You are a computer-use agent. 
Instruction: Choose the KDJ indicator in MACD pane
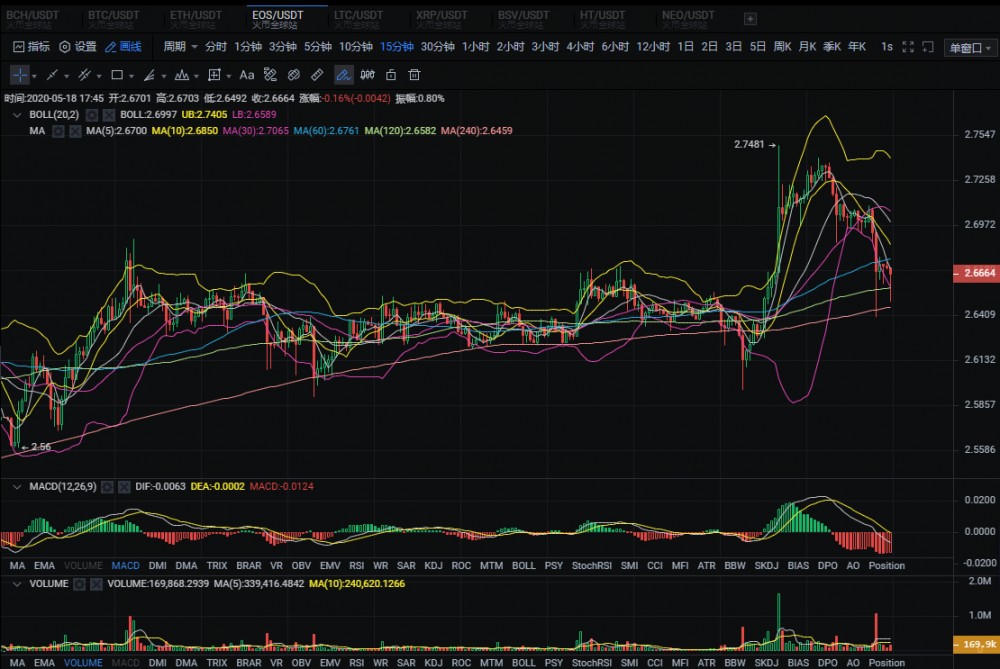(x=433, y=566)
